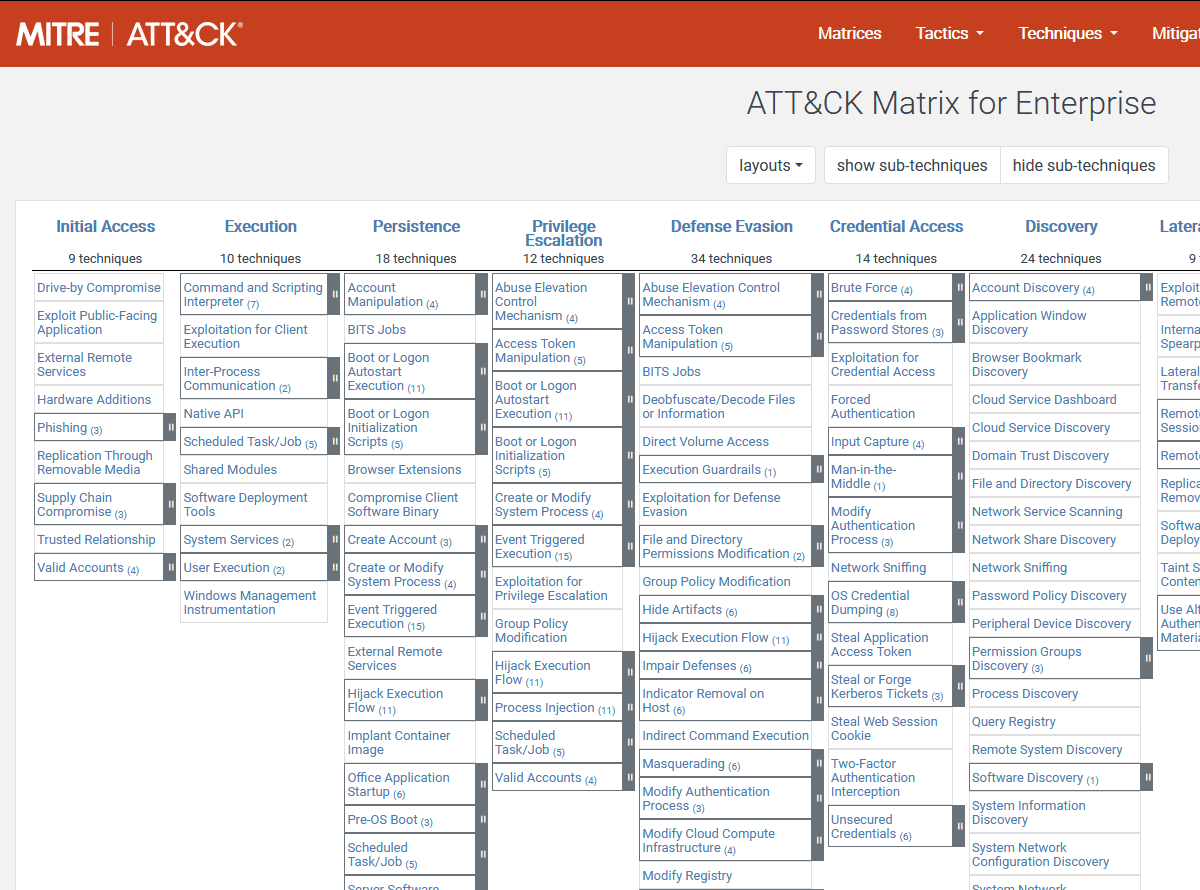1200x890 pixels.
Task: Open Direct Volume Access technique
Action: coord(706,441)
